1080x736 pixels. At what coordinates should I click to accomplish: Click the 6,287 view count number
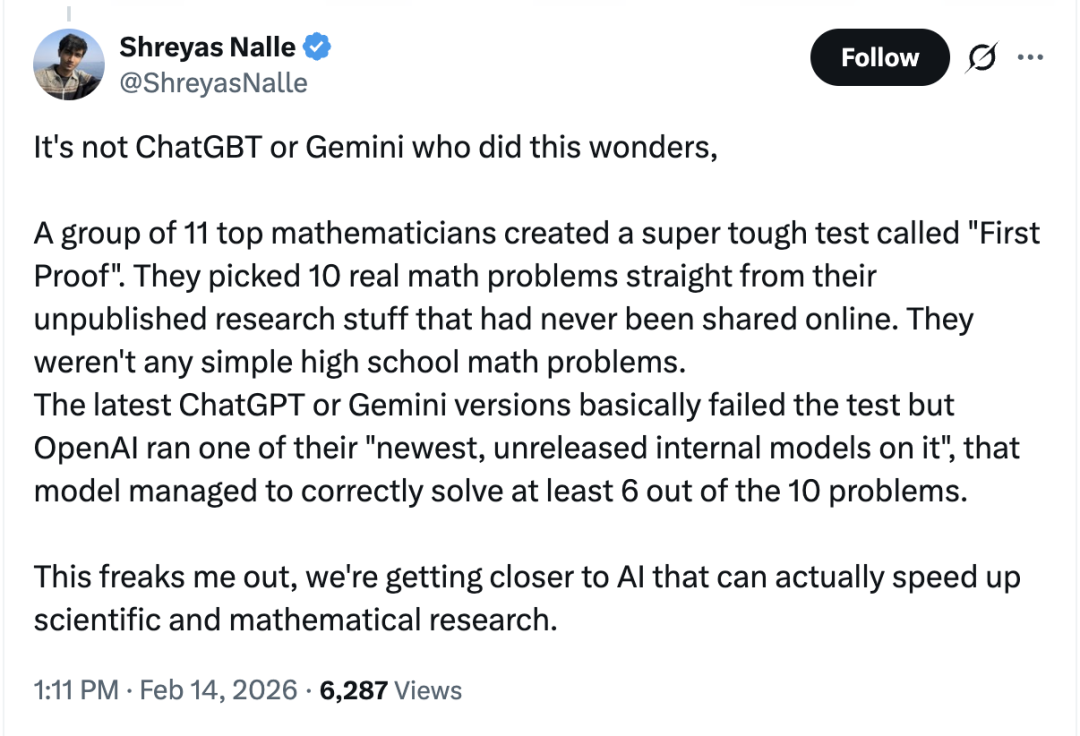[x=353, y=690]
